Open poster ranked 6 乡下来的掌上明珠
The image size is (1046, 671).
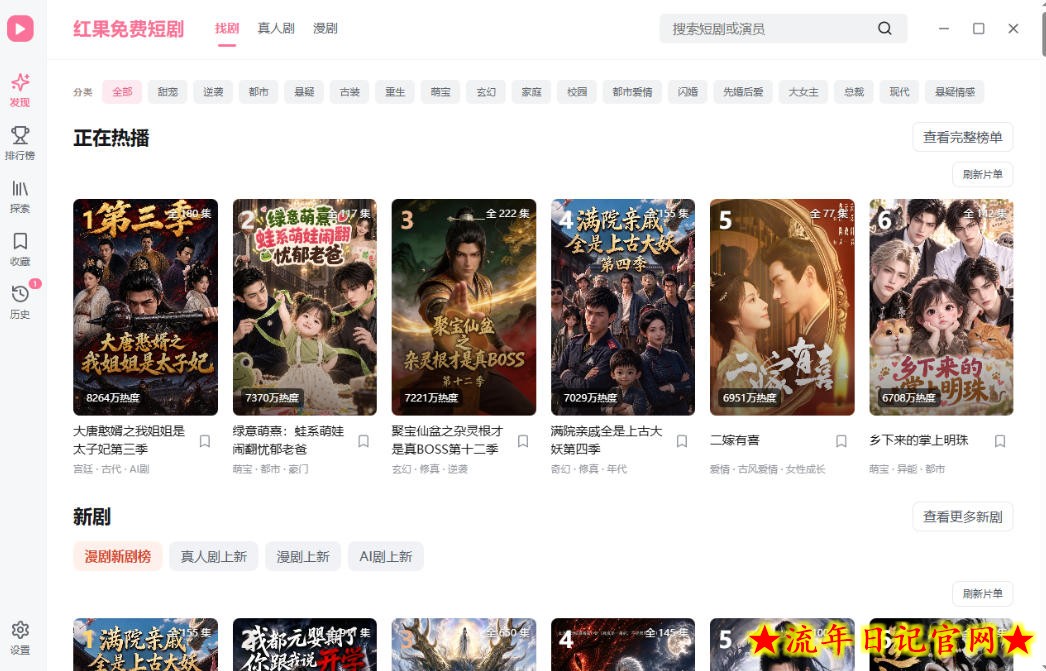[941, 307]
